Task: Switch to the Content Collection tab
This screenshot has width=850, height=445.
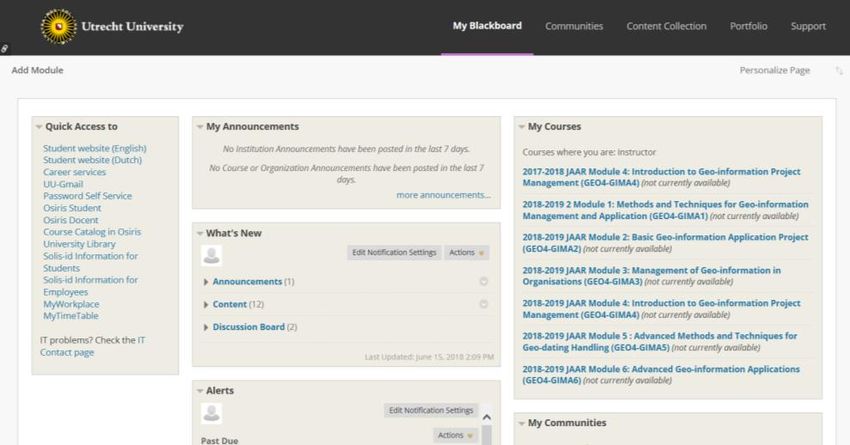Action: coord(666,26)
